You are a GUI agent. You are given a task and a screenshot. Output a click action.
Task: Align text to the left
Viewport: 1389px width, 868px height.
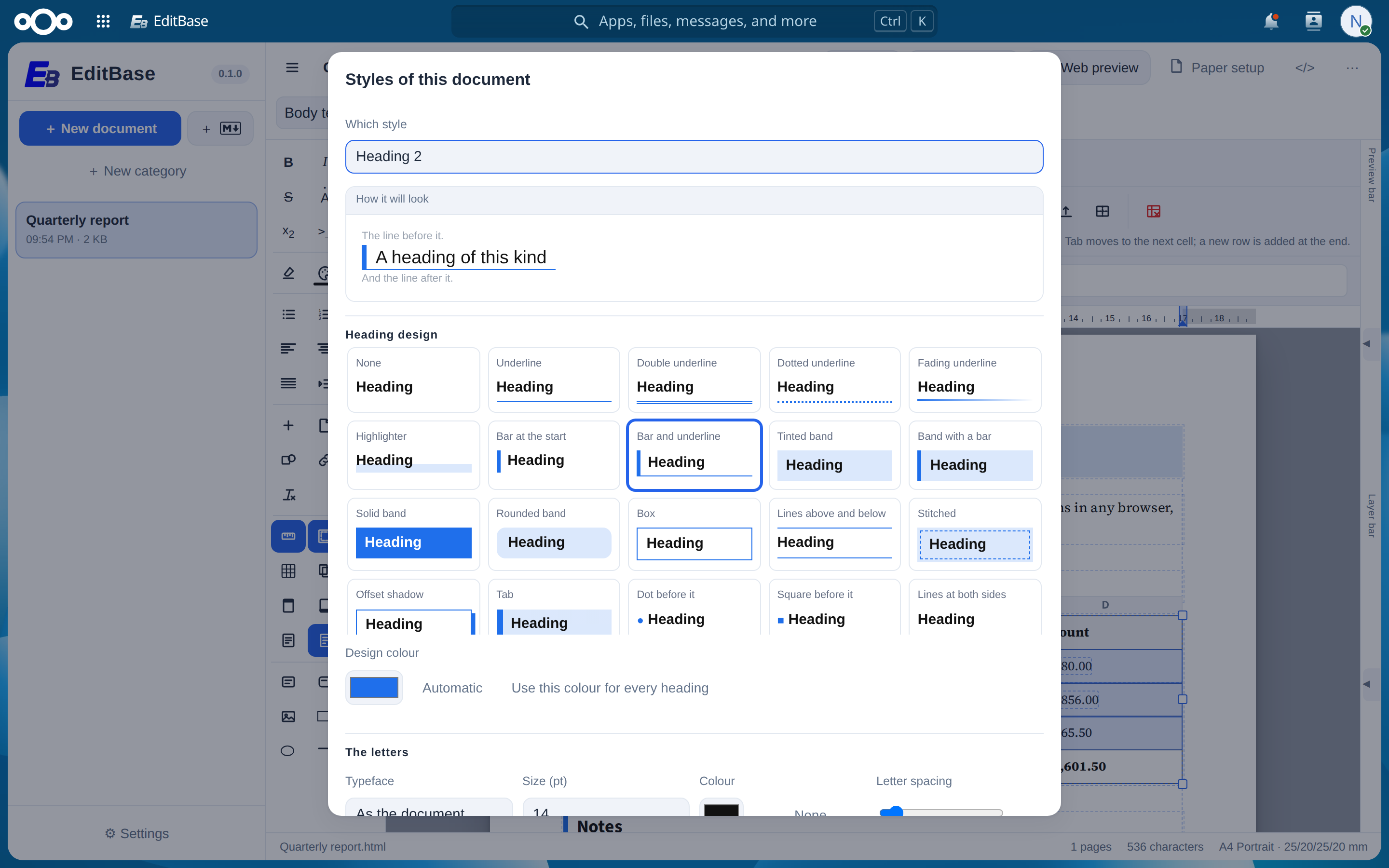pos(288,349)
